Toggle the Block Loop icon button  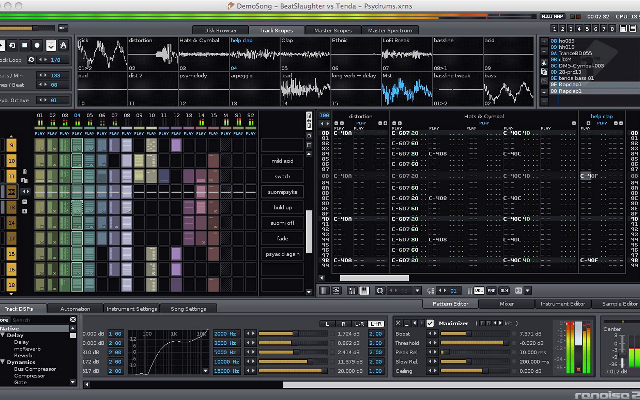tap(31, 60)
